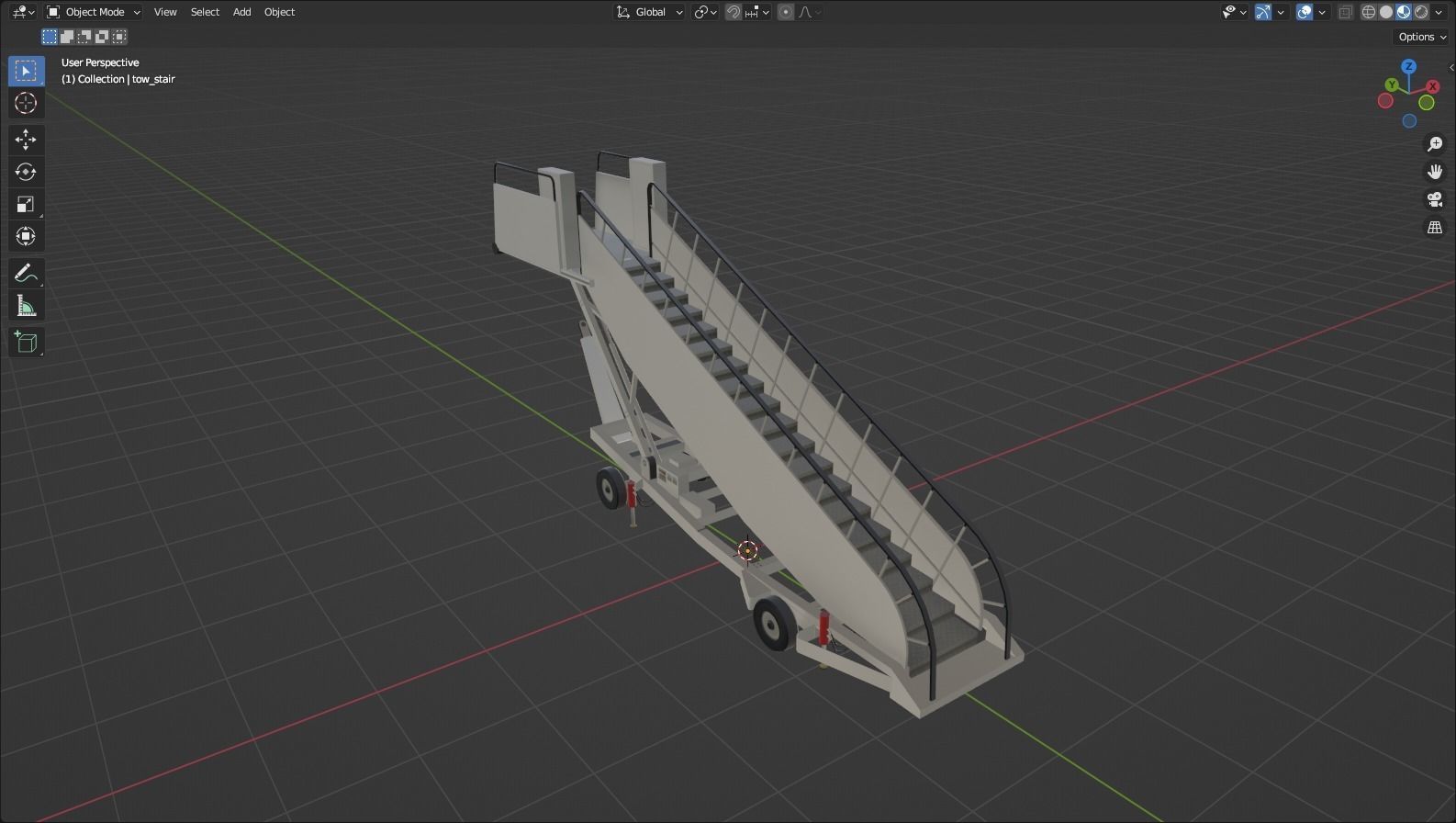Click the blue Z axis on gizmo
Viewport: 1456px width, 823px height.
(1408, 66)
